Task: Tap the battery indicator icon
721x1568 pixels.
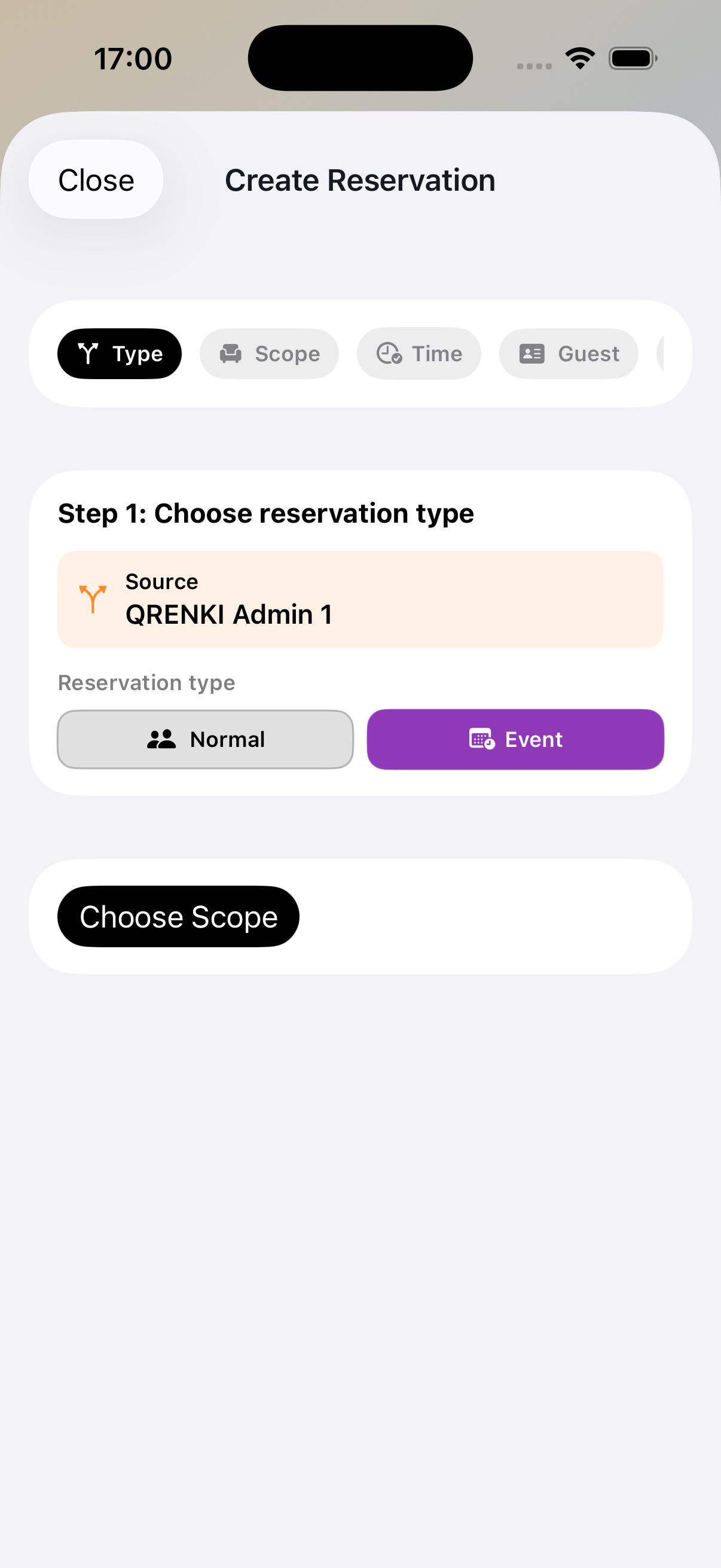Action: (x=633, y=59)
